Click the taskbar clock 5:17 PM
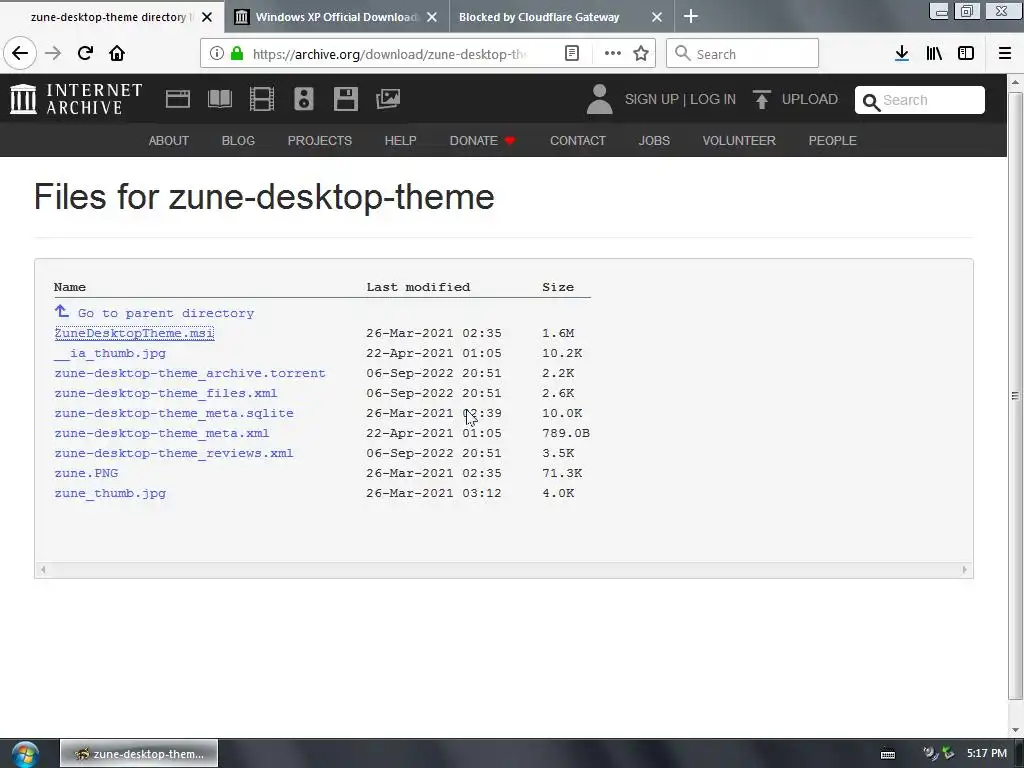 (987, 753)
